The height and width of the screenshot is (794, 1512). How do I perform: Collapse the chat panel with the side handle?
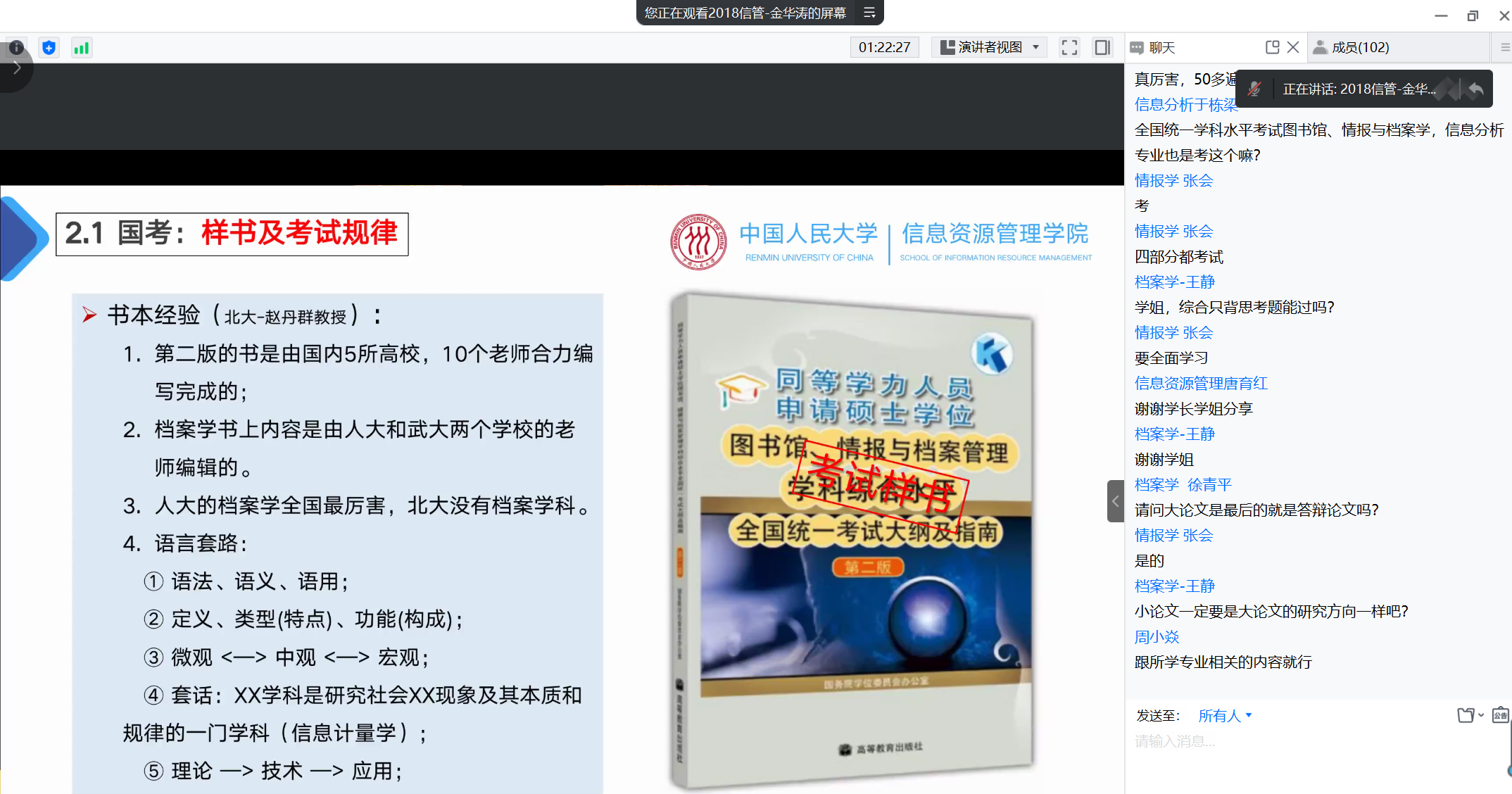pos(1115,501)
